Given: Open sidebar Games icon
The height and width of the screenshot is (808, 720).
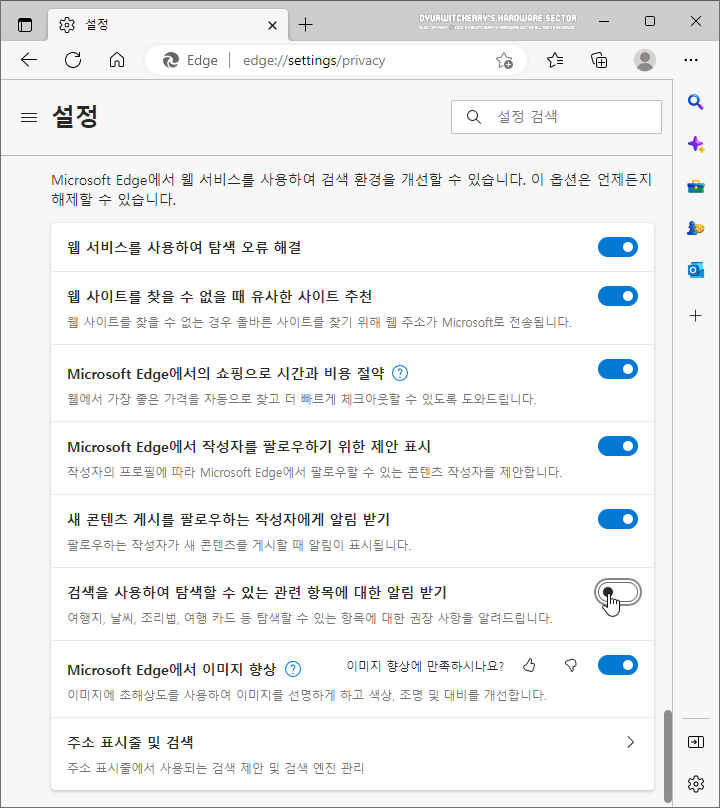Looking at the screenshot, I should (x=696, y=228).
